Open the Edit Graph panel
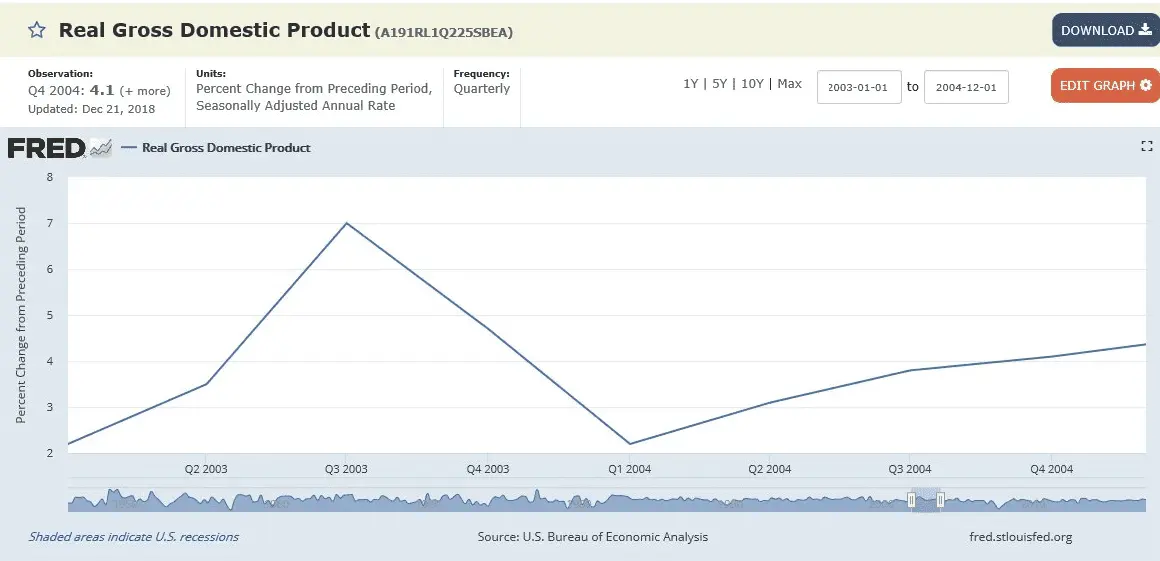Viewport: 1160px width, 561px height. click(x=1105, y=86)
